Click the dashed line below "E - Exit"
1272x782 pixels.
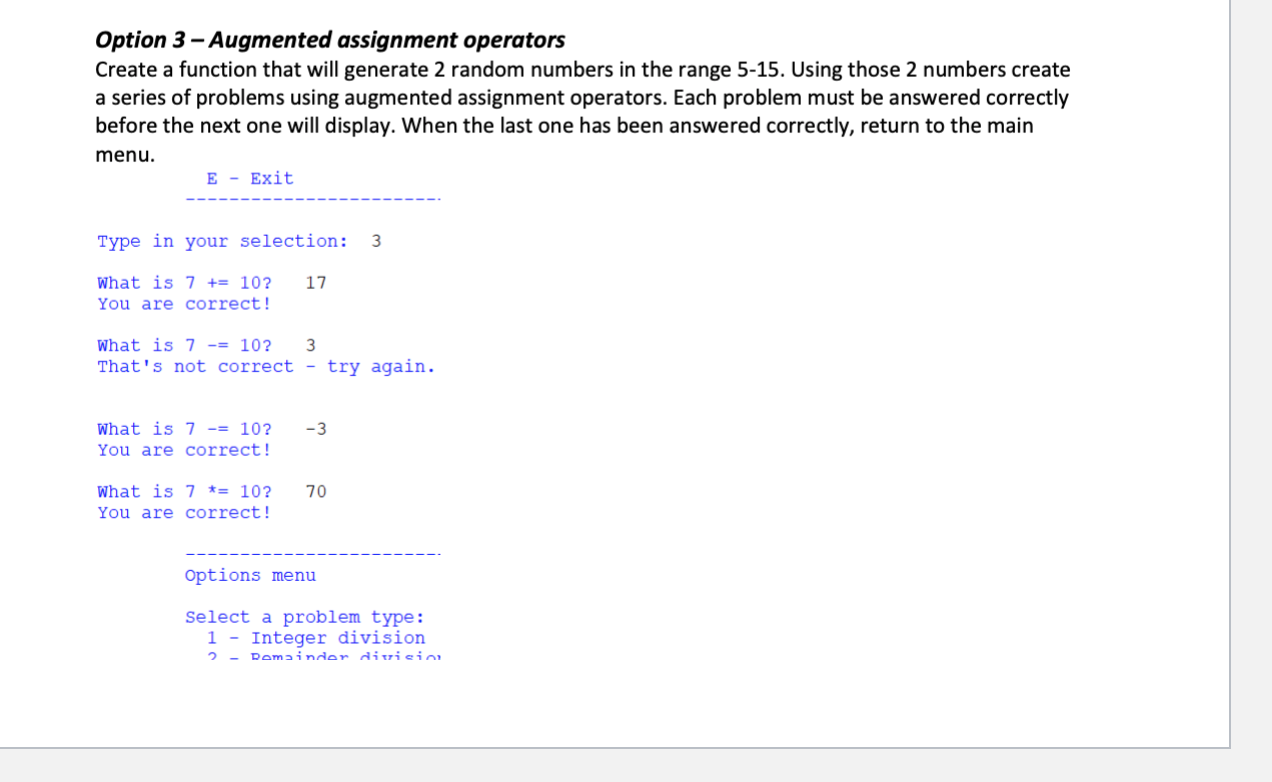312,198
